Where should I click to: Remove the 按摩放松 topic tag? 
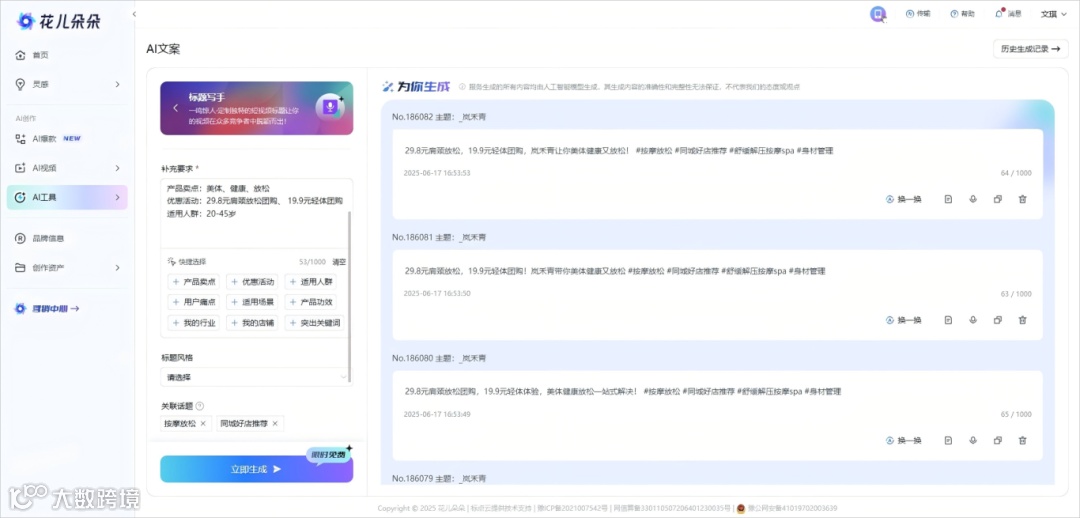(202, 424)
